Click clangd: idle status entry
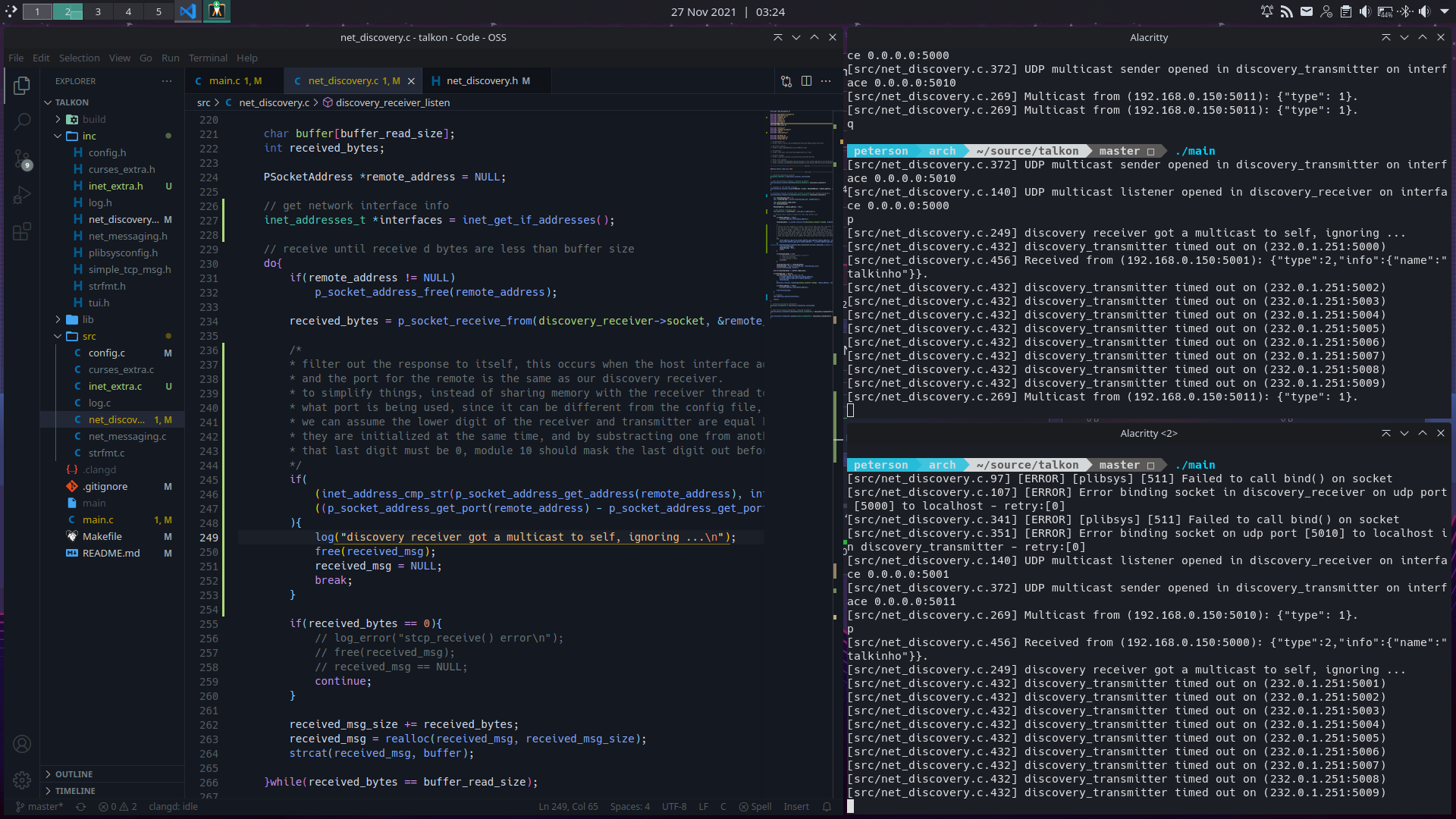Screen dimensions: 1456x819 (x=173, y=807)
